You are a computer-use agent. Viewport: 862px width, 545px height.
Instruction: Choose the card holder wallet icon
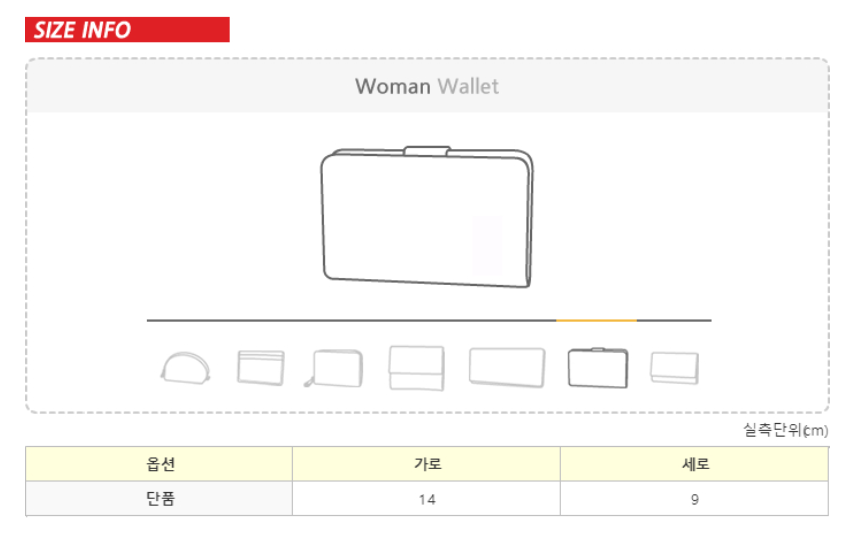coord(260,367)
